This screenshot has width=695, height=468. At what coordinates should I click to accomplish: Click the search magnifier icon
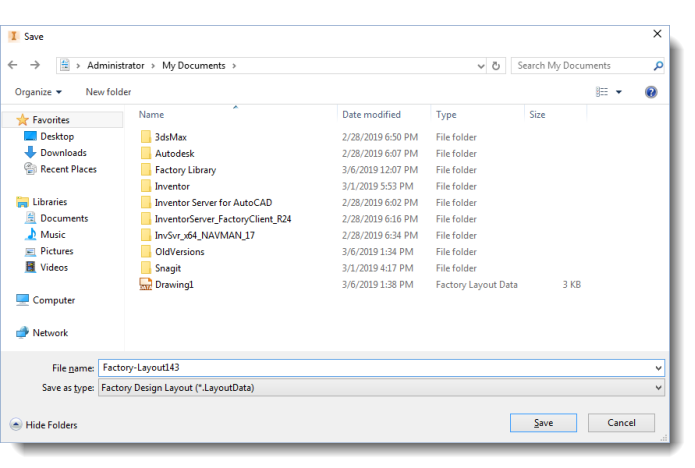tap(658, 66)
